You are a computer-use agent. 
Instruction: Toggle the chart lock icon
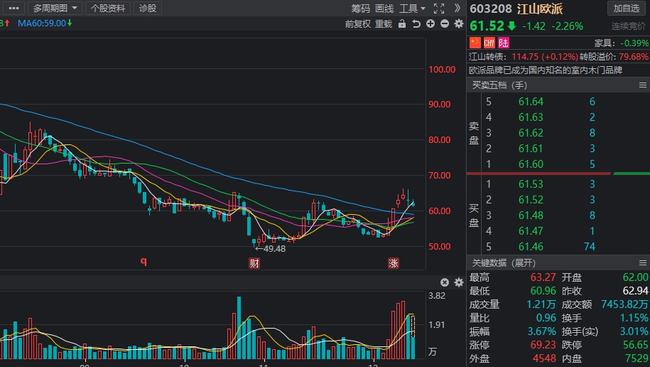(402, 24)
